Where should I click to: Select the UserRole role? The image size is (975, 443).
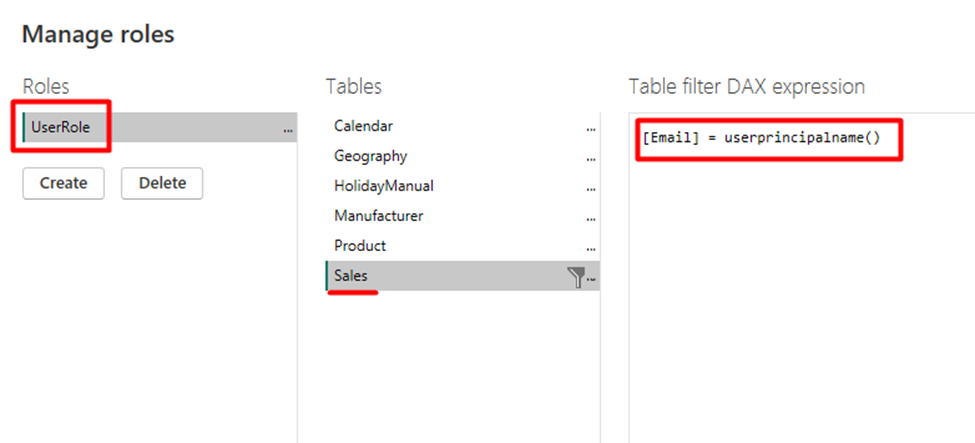coord(62,127)
